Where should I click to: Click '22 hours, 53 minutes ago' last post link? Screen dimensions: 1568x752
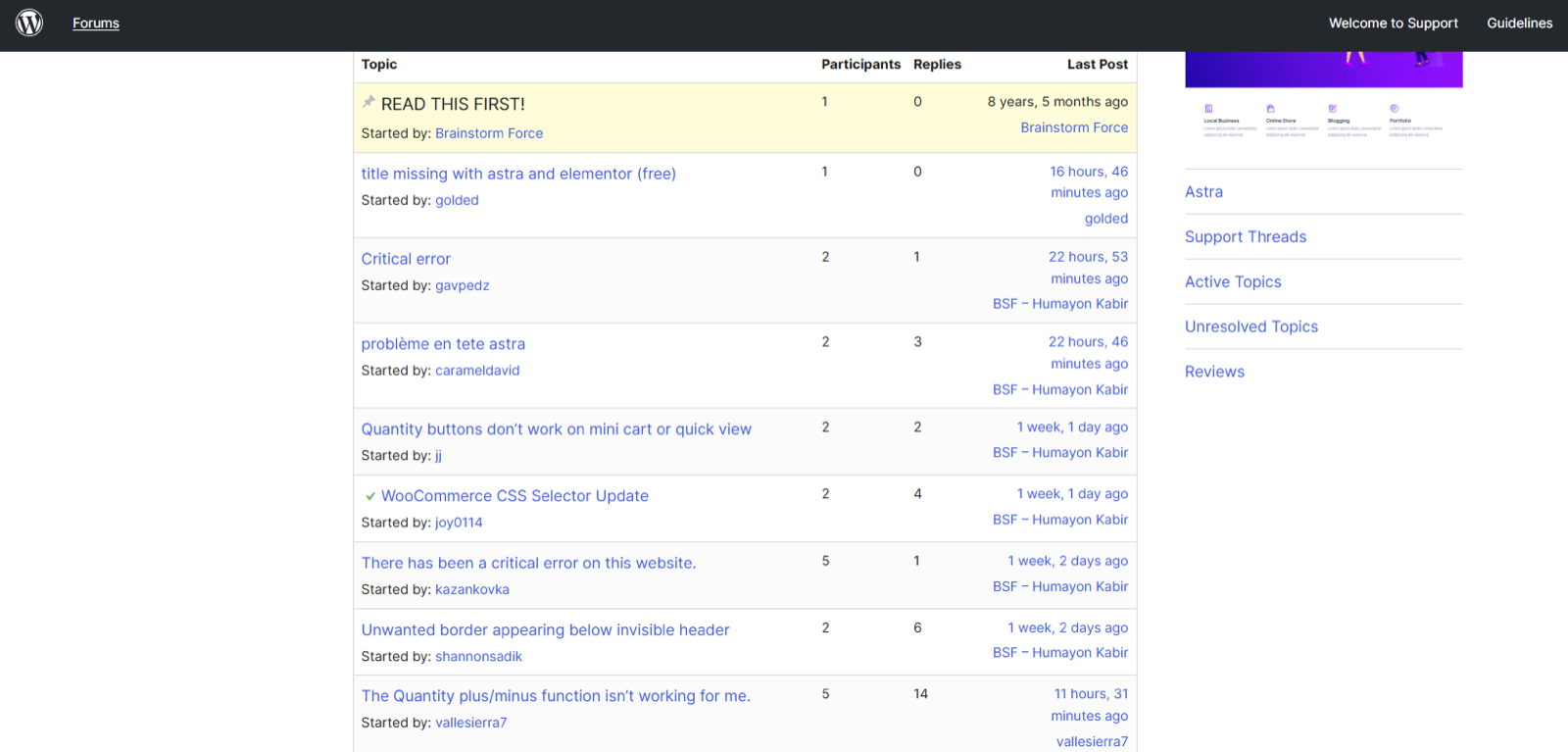click(x=1088, y=268)
